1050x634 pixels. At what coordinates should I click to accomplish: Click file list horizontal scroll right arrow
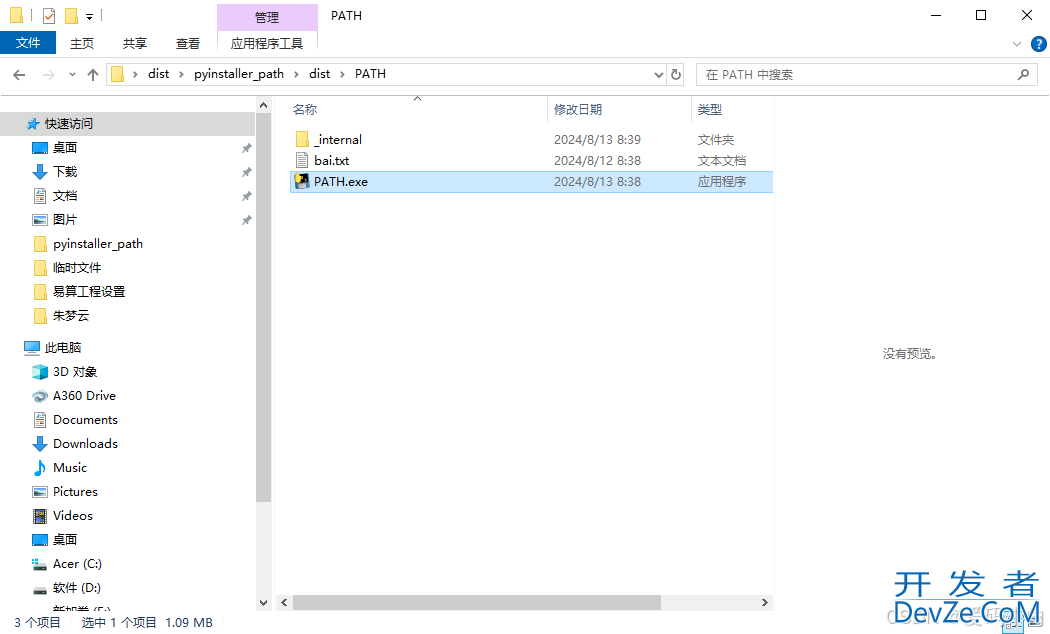764,603
